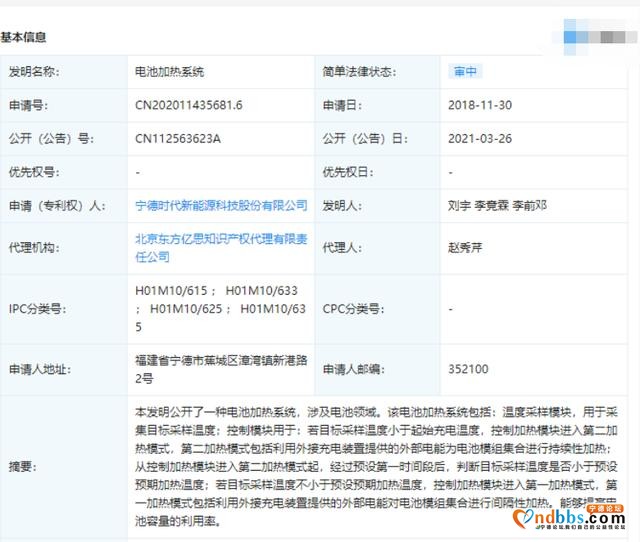Click the 公开(公告)号 label
Viewport: 640px width, 542px height.
tap(51, 139)
